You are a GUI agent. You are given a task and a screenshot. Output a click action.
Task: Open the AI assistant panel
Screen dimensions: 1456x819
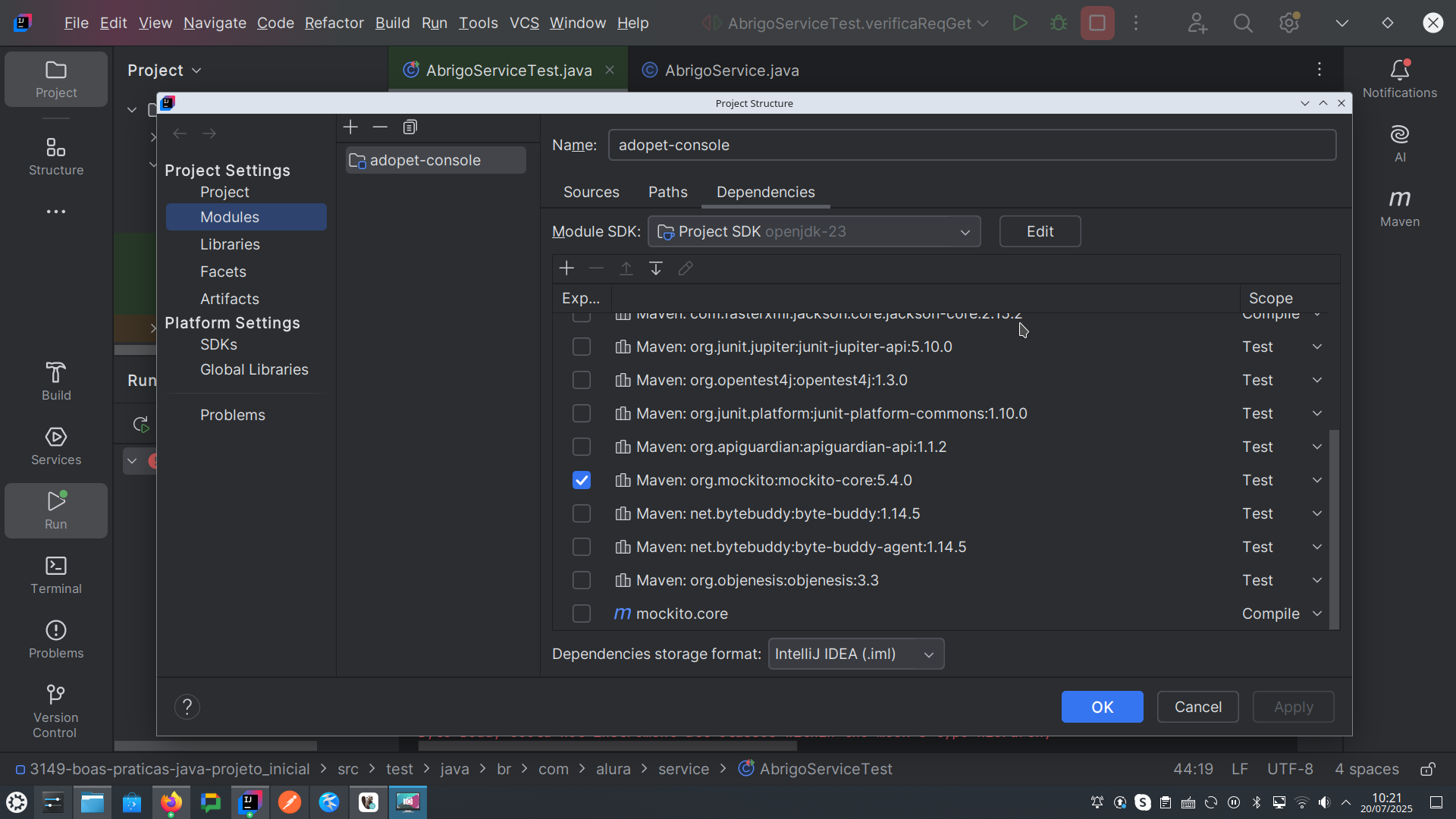tap(1400, 144)
